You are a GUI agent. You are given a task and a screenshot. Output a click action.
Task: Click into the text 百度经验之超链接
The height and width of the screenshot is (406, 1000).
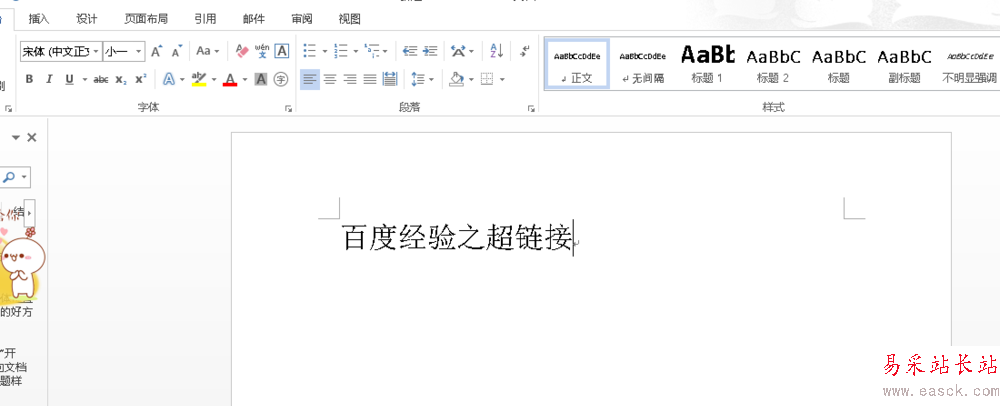pyautogui.click(x=456, y=238)
